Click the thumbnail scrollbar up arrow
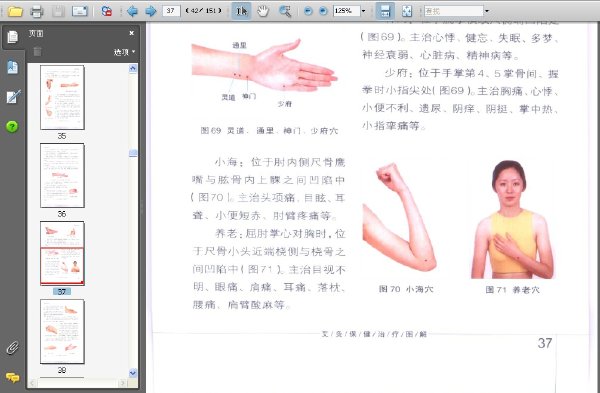This screenshot has width=600, height=393. click(133, 68)
